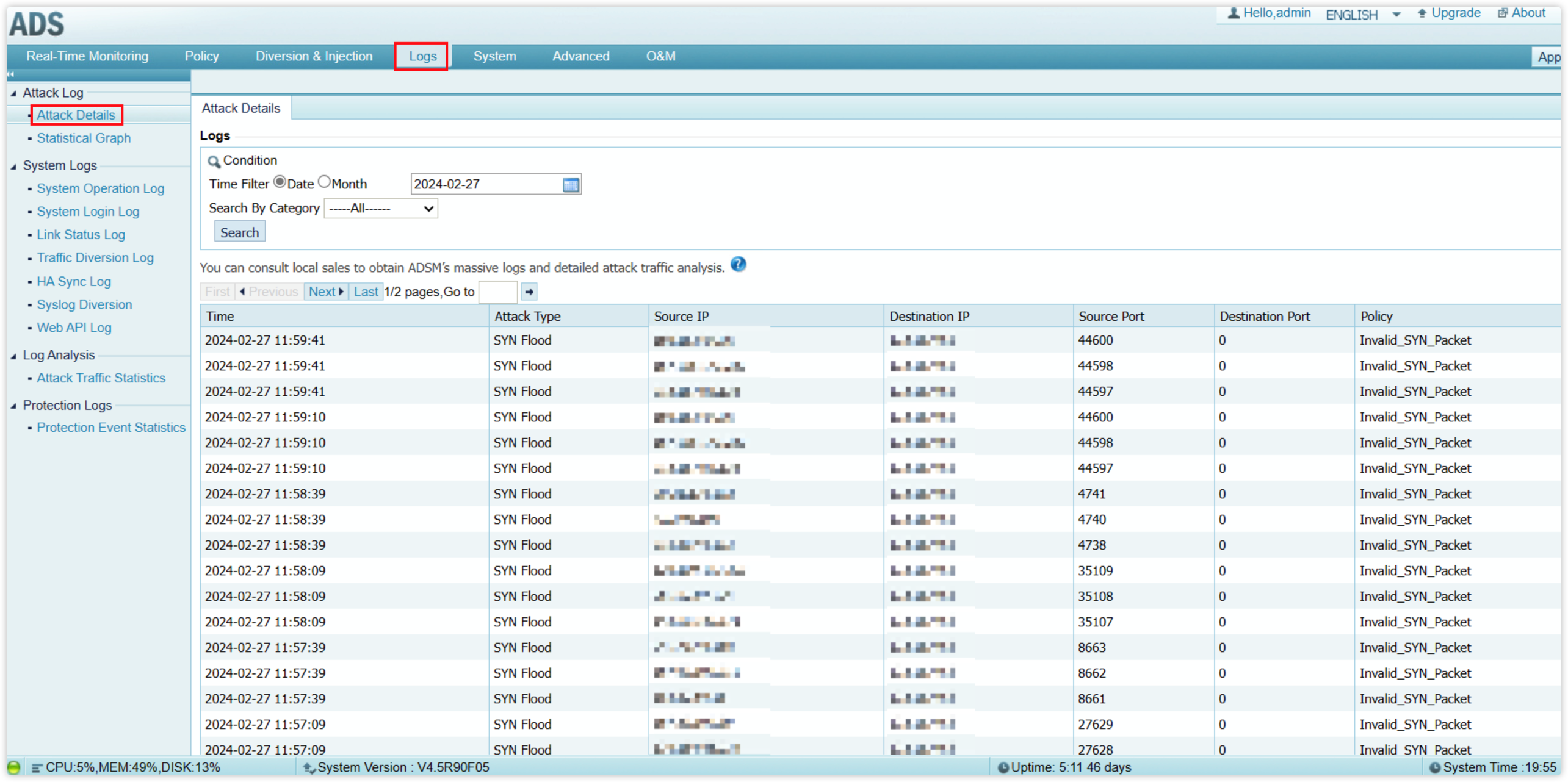Screen dimensions: 1568x782
Task: Open the Logs menu tab
Action: point(422,56)
